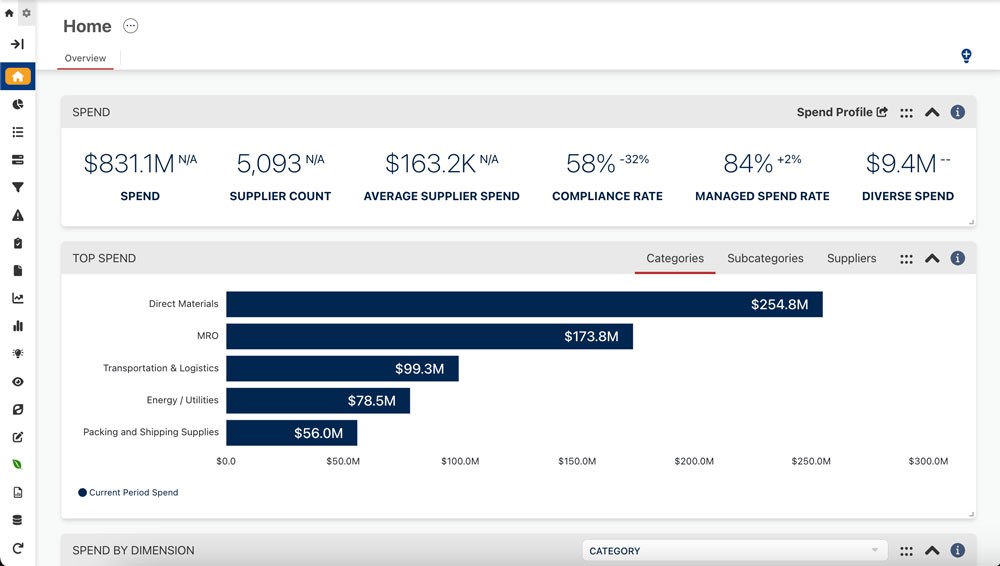
Task: Click the lightbulb icon at top right
Action: tap(966, 56)
